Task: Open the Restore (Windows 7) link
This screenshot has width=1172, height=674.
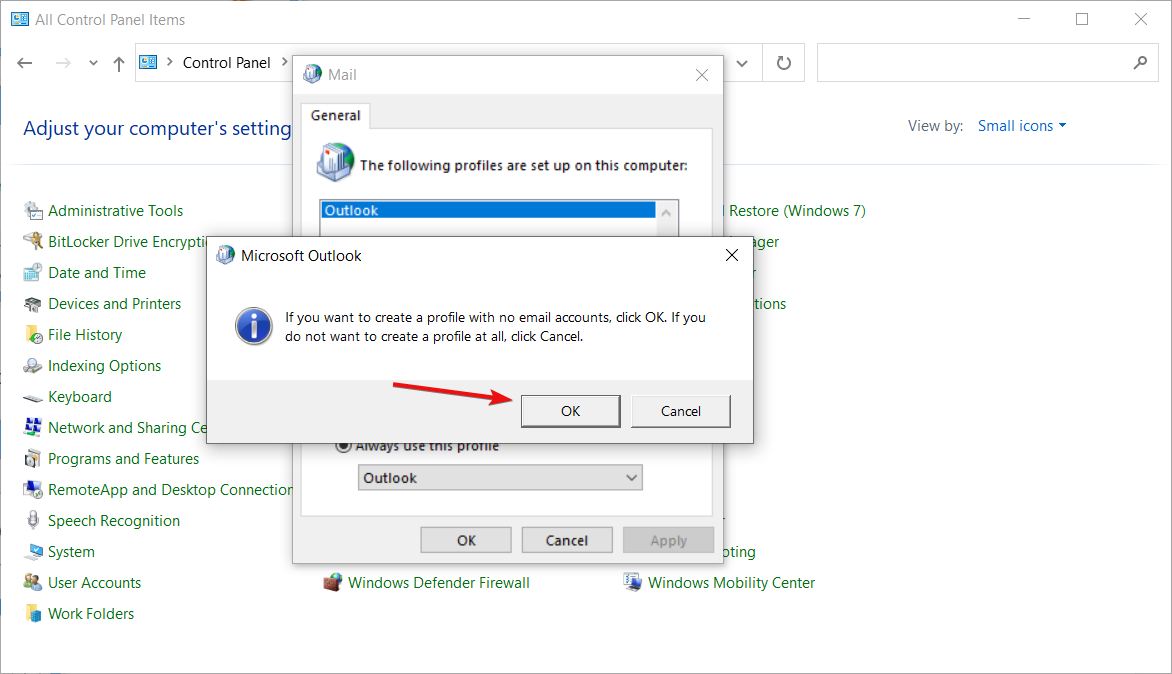Action: coord(797,211)
